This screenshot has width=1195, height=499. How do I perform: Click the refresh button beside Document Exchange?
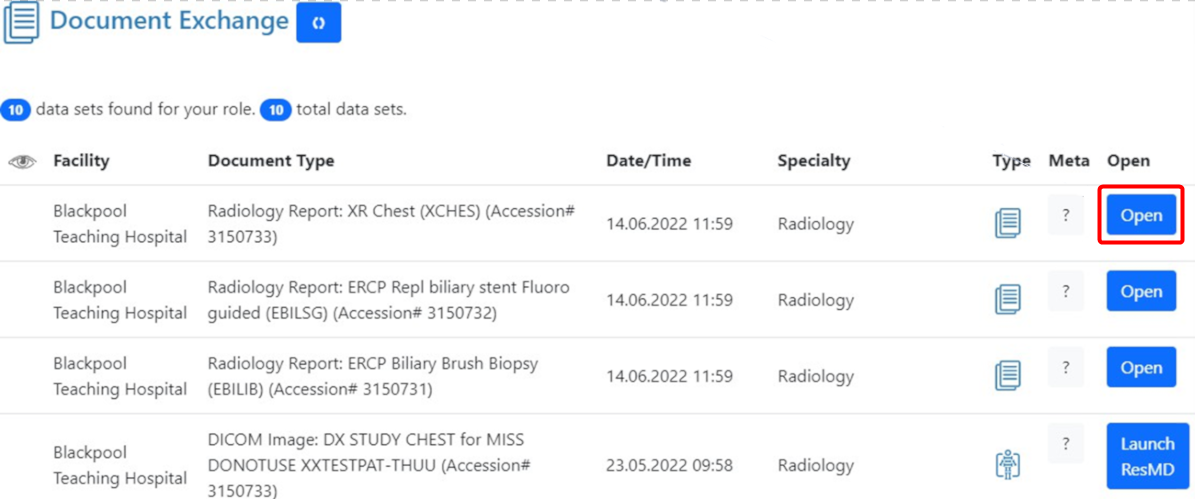319,23
